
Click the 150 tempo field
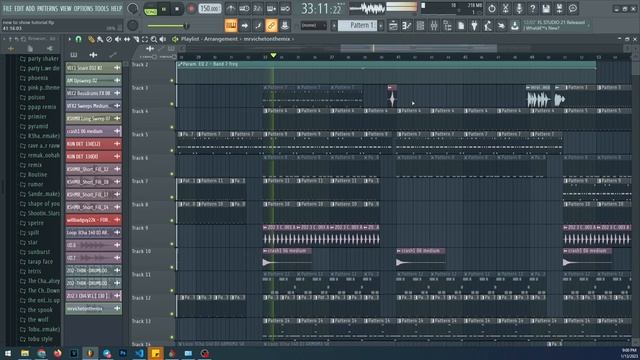[x=209, y=9]
